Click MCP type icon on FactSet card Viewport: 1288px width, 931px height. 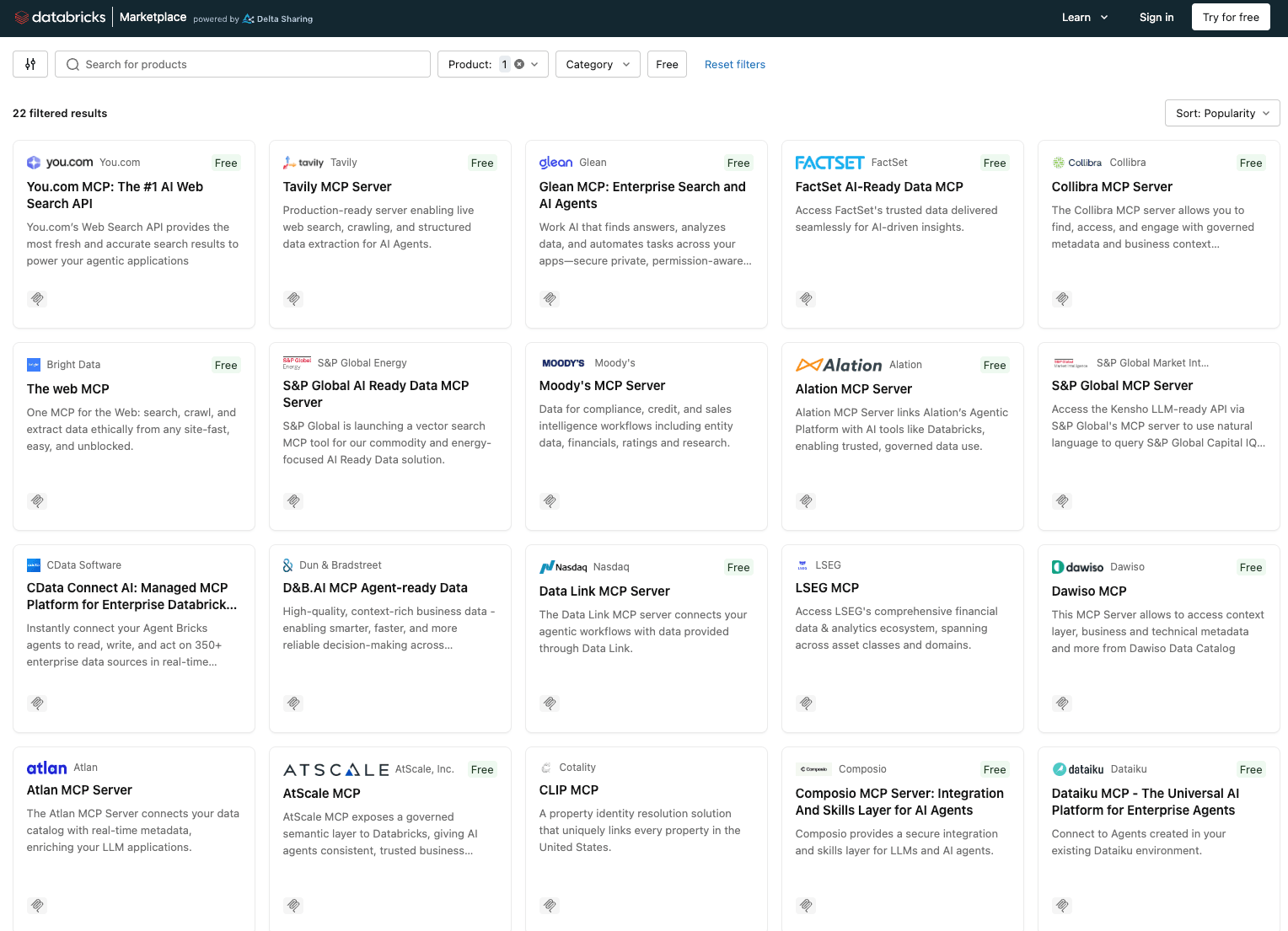(806, 298)
